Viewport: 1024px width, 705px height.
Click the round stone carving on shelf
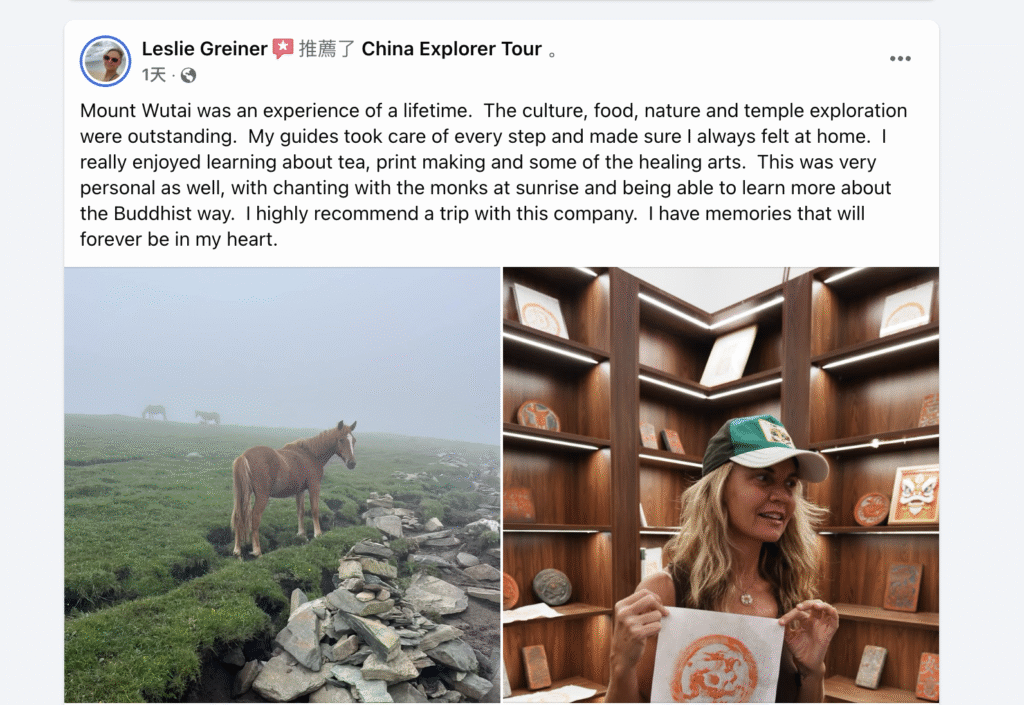[552, 586]
